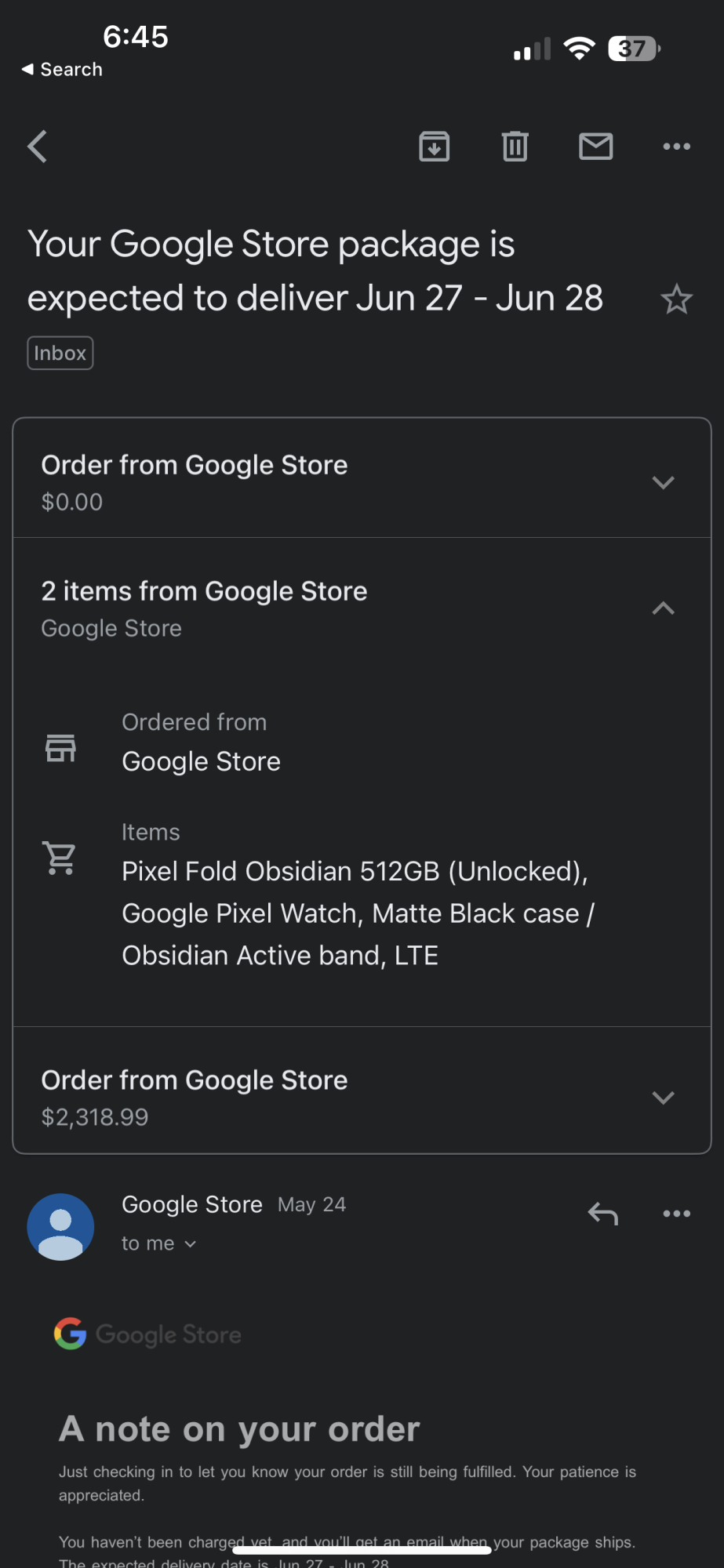Star the Google Store package email
The image size is (724, 1568).
point(676,299)
